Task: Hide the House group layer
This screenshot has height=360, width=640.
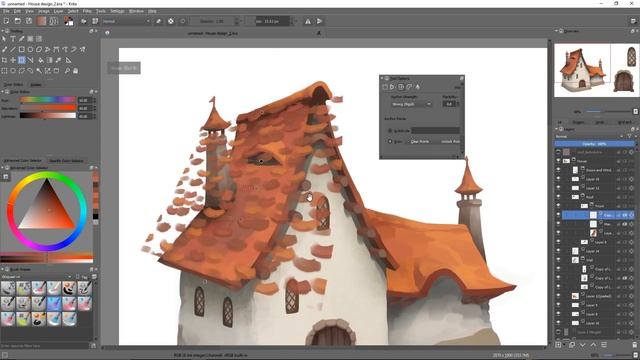Action: click(x=558, y=161)
